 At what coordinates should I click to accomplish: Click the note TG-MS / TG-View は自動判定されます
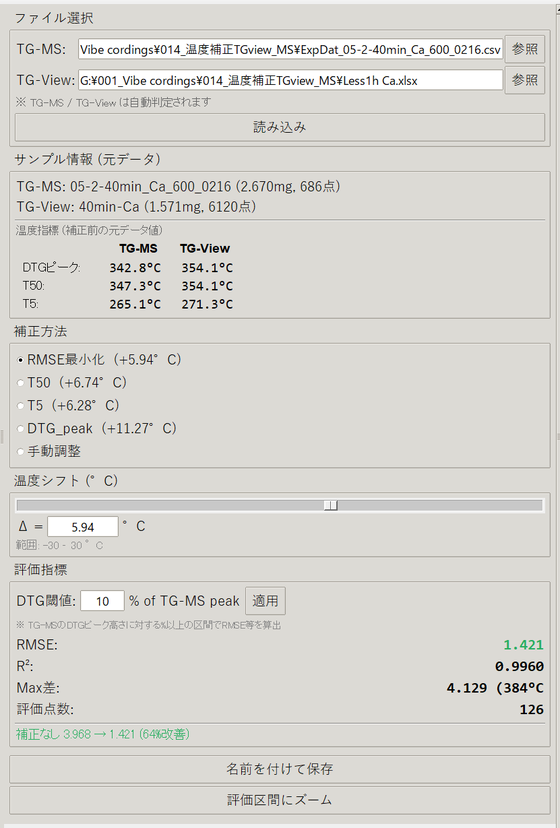[x=113, y=102]
